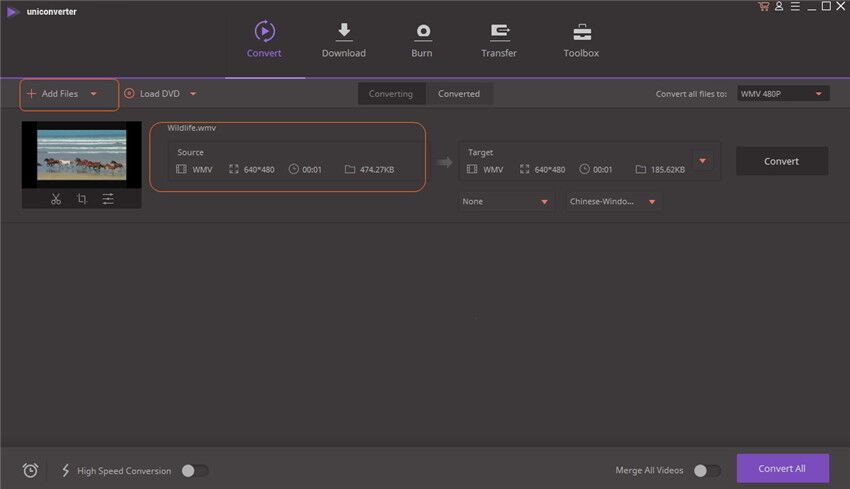Click the target size 185.62KB
This screenshot has width=850, height=489.
pos(668,170)
